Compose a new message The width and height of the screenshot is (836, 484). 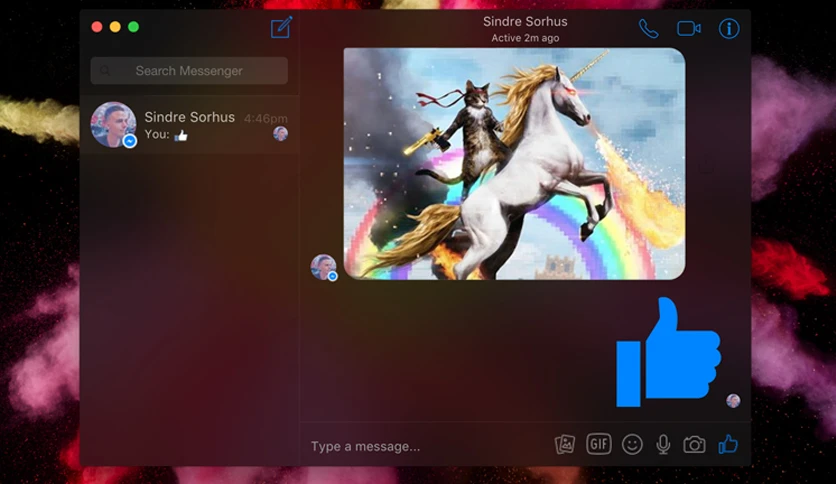[x=281, y=27]
